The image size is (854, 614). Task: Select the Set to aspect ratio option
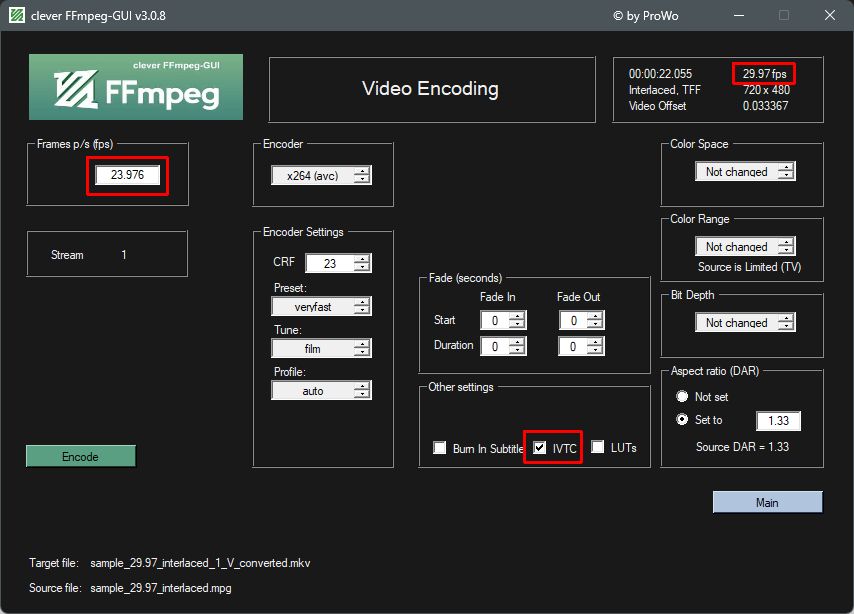(682, 419)
